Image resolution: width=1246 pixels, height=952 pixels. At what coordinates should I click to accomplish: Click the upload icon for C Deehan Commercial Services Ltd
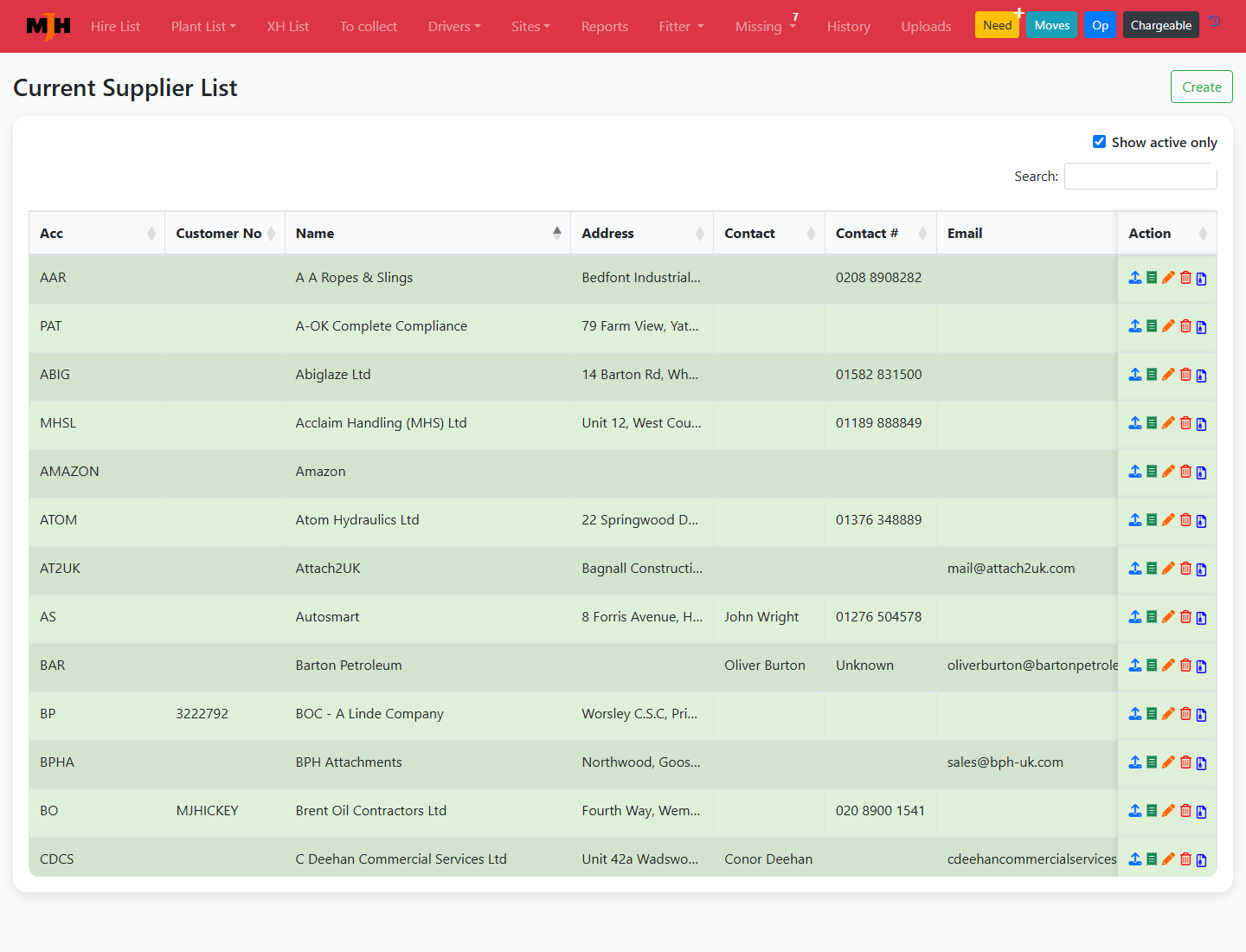(1135, 859)
